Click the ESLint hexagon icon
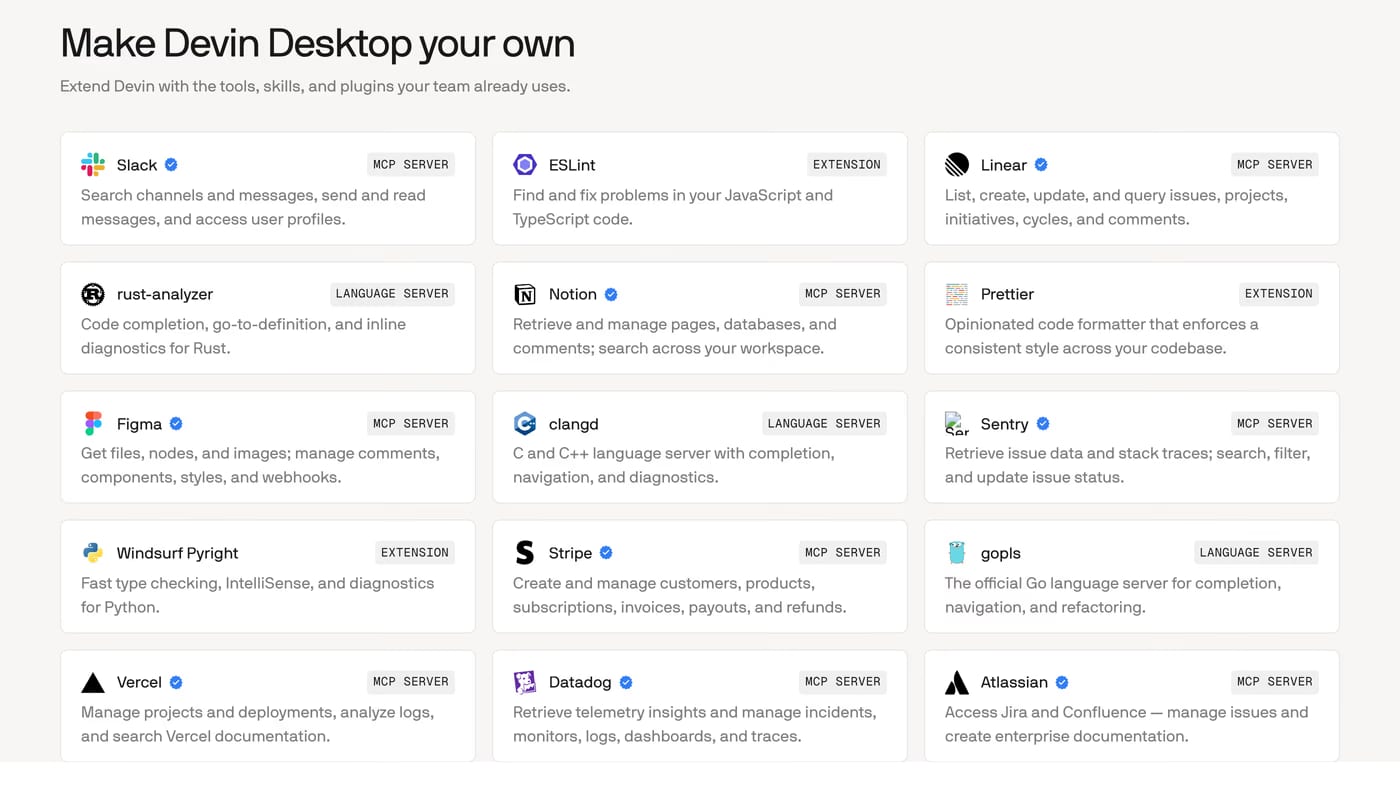The height and width of the screenshot is (790, 1400). click(x=525, y=165)
